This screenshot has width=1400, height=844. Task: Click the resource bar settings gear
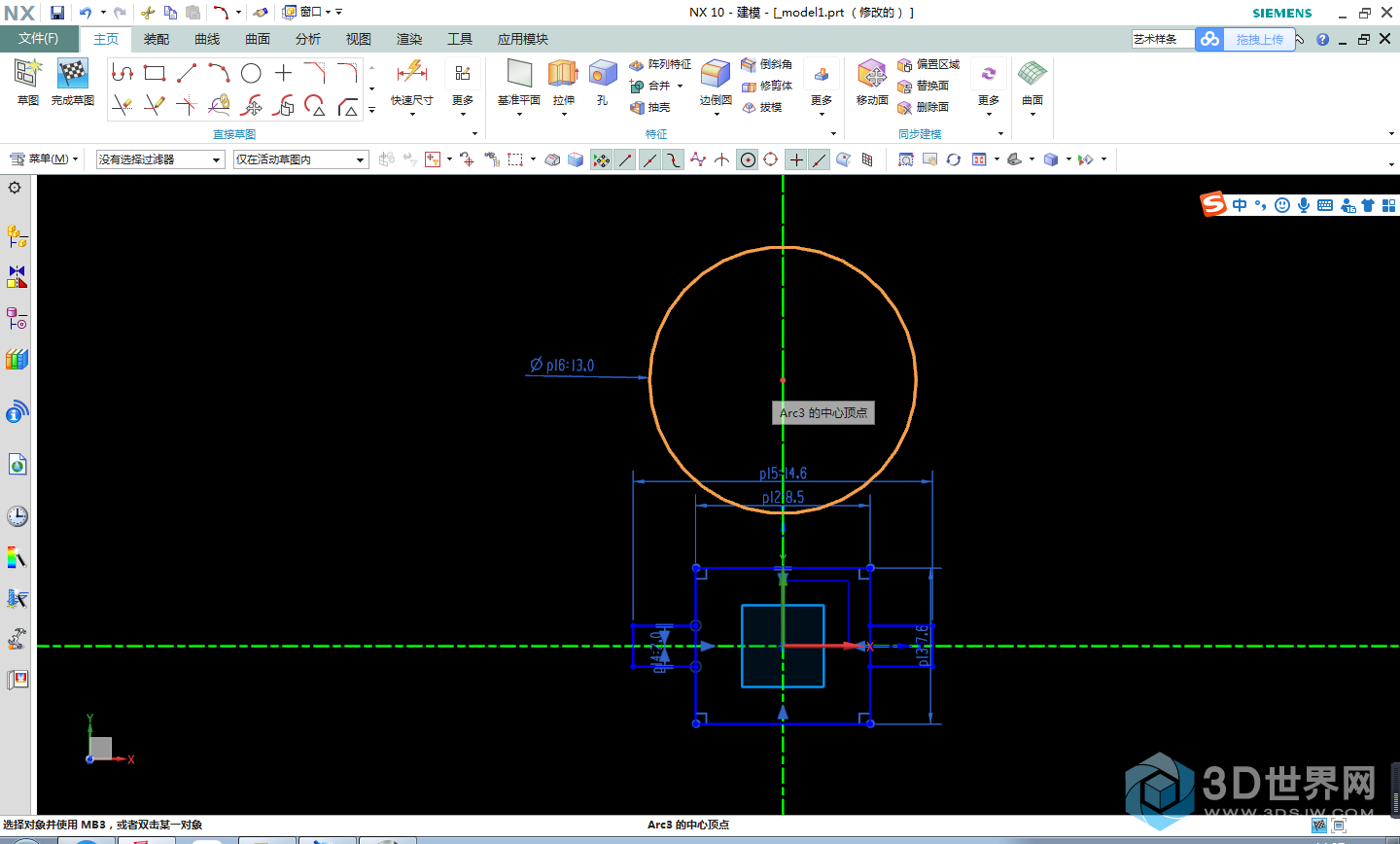coord(15,188)
